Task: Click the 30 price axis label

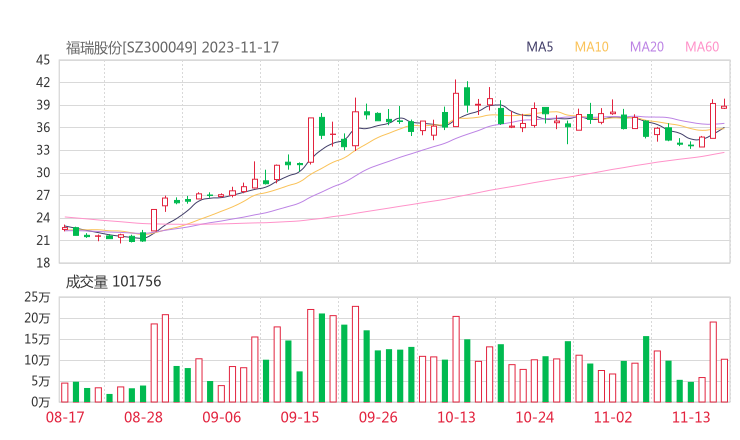Action: [43, 173]
